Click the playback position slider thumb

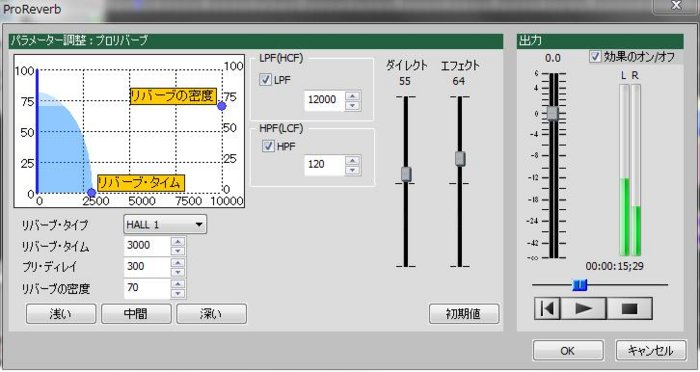point(579,284)
